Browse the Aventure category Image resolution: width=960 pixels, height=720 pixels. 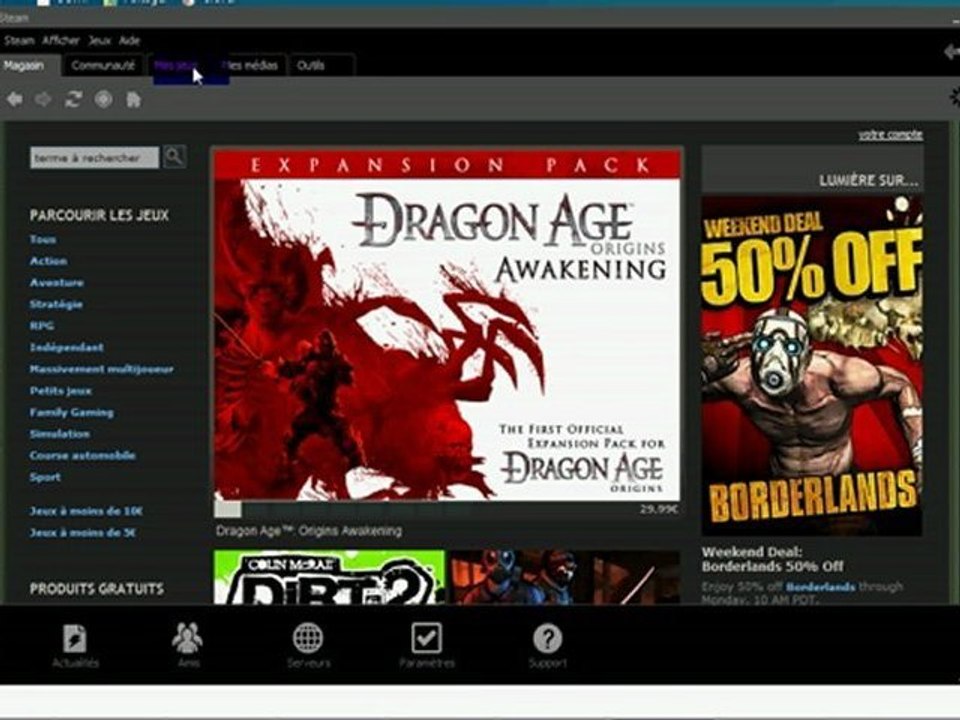(56, 282)
